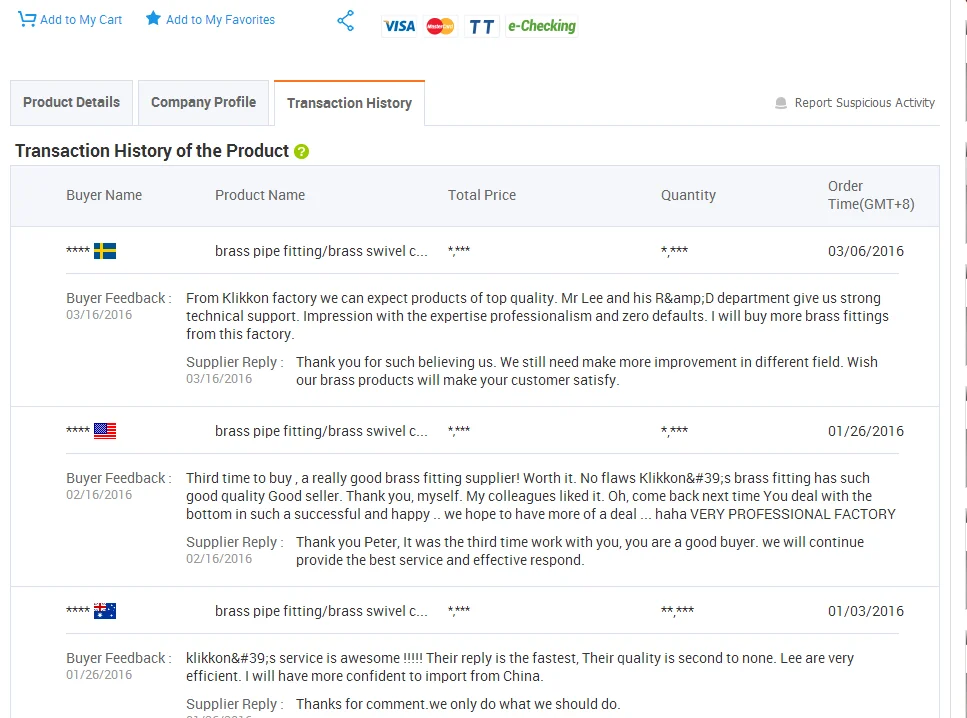Click the MasterCard payment logo

[440, 26]
